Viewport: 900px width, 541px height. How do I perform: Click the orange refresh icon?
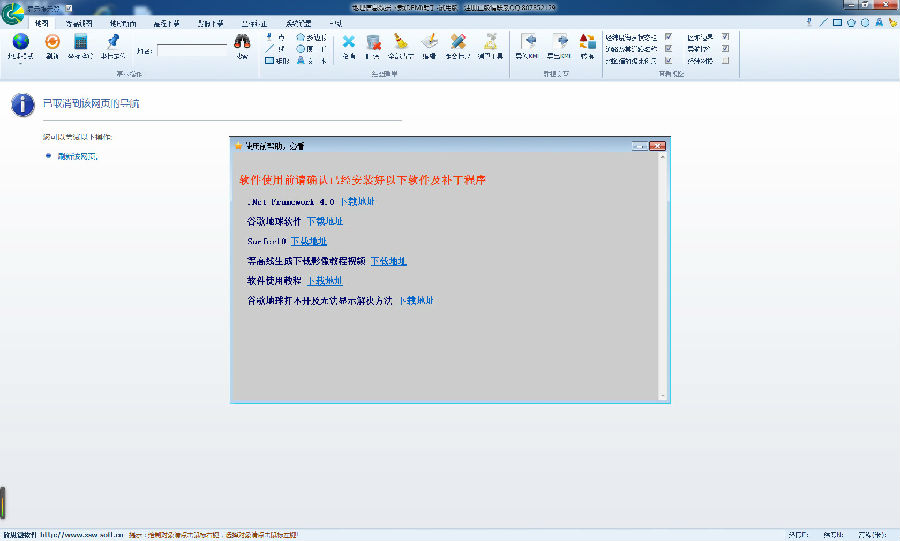52,41
